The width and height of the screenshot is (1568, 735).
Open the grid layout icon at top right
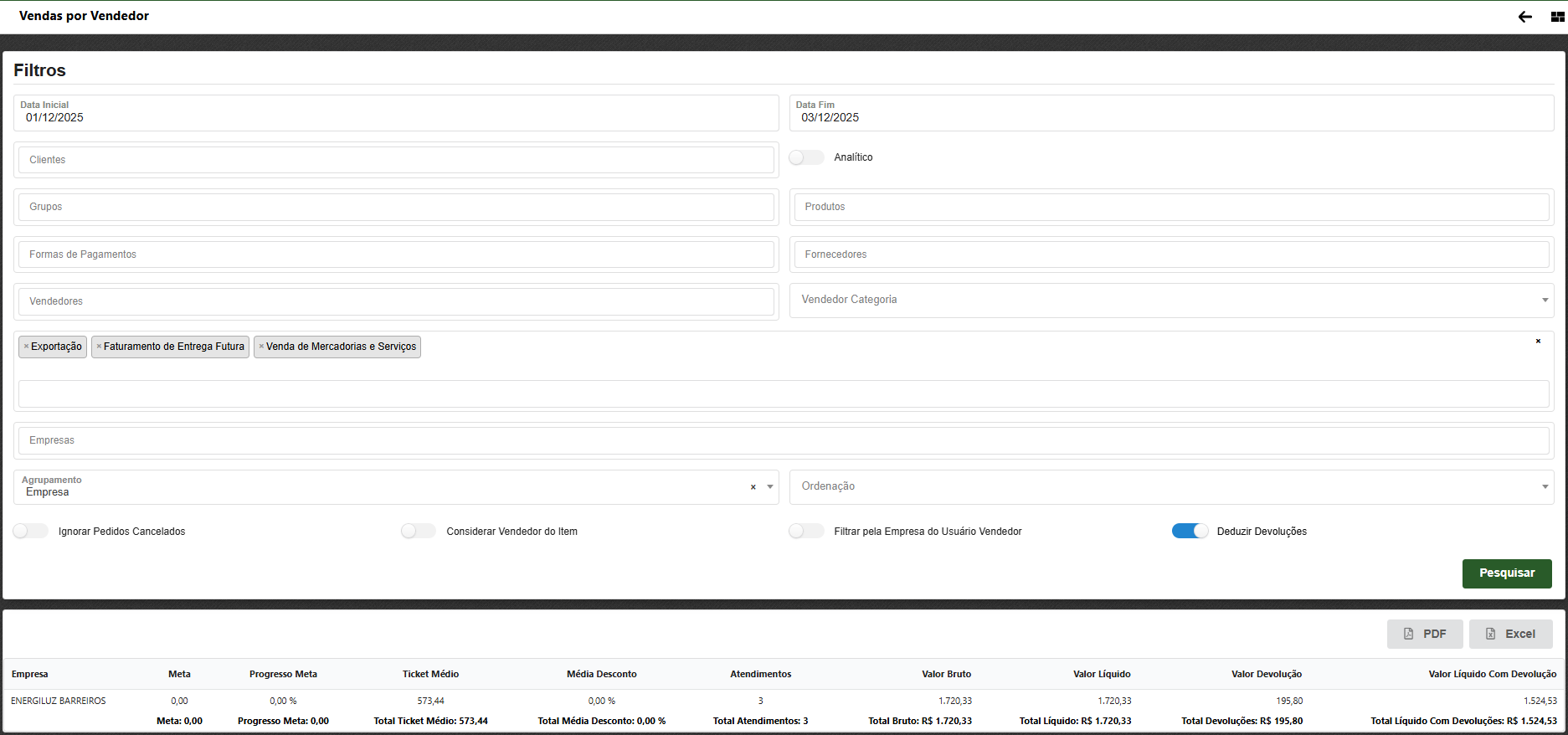(x=1557, y=17)
